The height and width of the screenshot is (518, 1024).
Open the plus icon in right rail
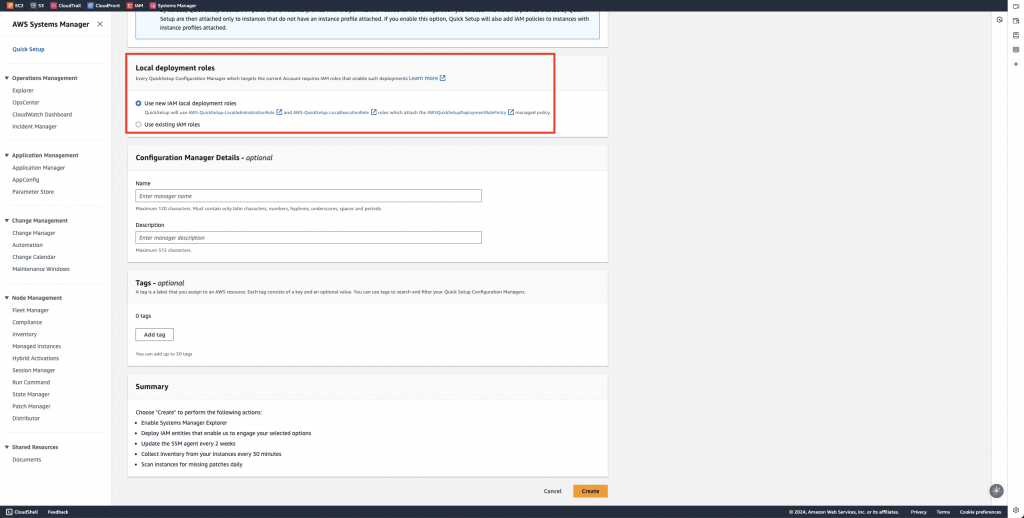1016,64
